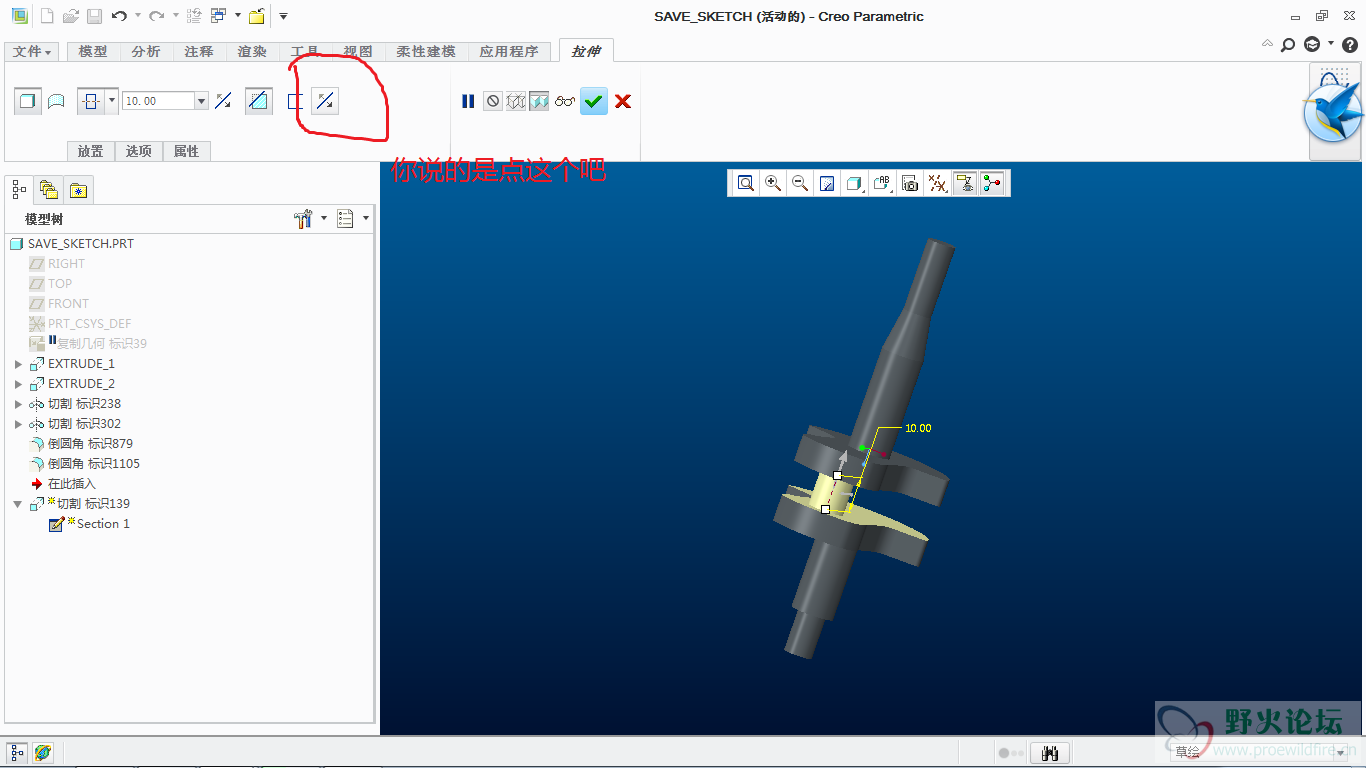
Task: Redo the last undone action
Action: [x=156, y=16]
